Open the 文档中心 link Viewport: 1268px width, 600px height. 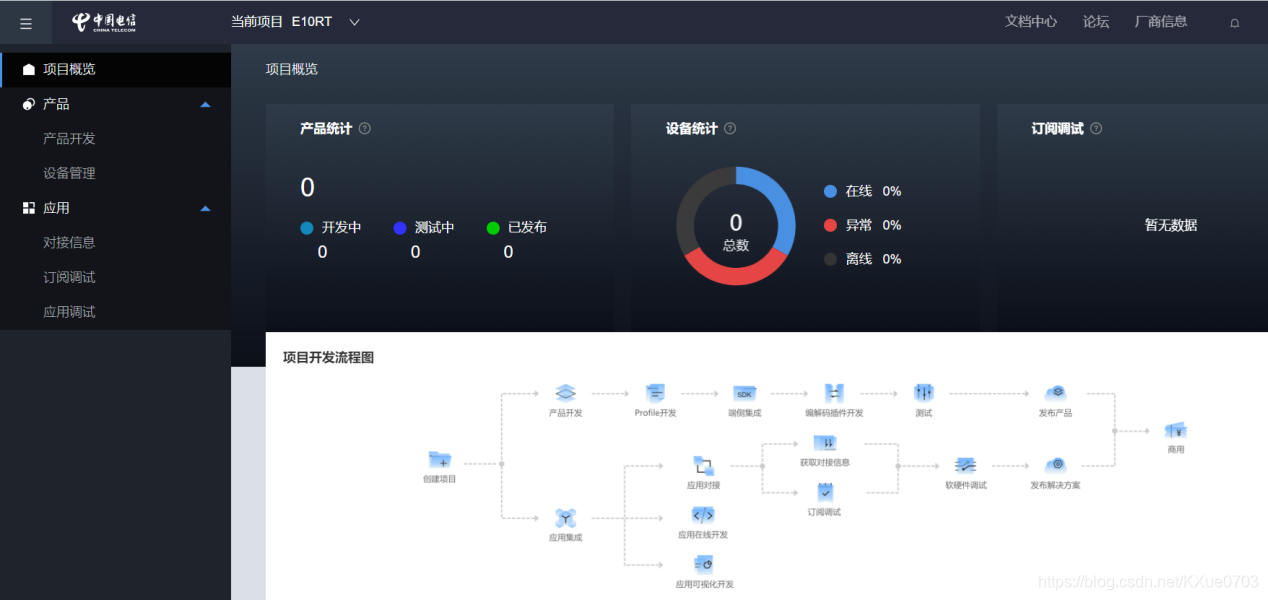click(x=1031, y=21)
